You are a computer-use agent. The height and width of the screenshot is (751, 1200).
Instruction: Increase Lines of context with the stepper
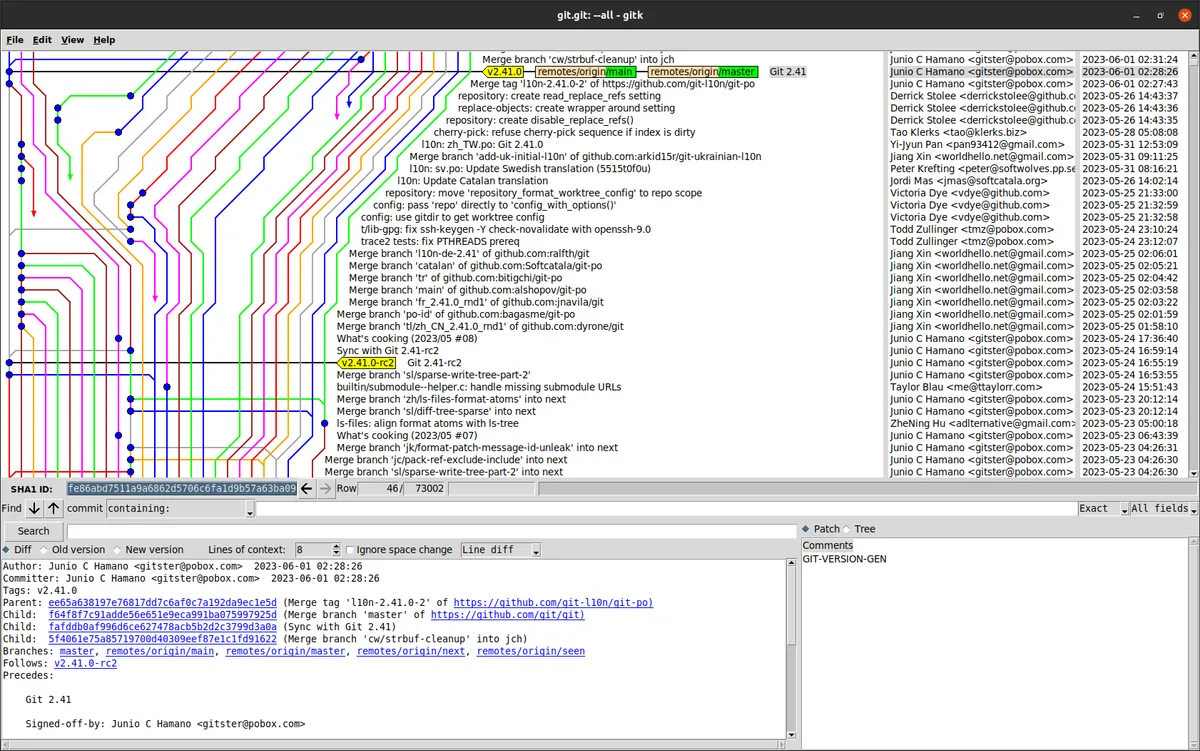[336, 545]
